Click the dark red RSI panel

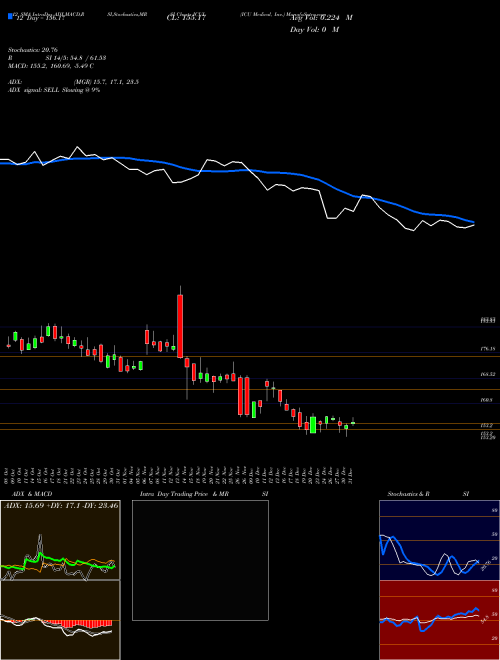(x=439, y=620)
